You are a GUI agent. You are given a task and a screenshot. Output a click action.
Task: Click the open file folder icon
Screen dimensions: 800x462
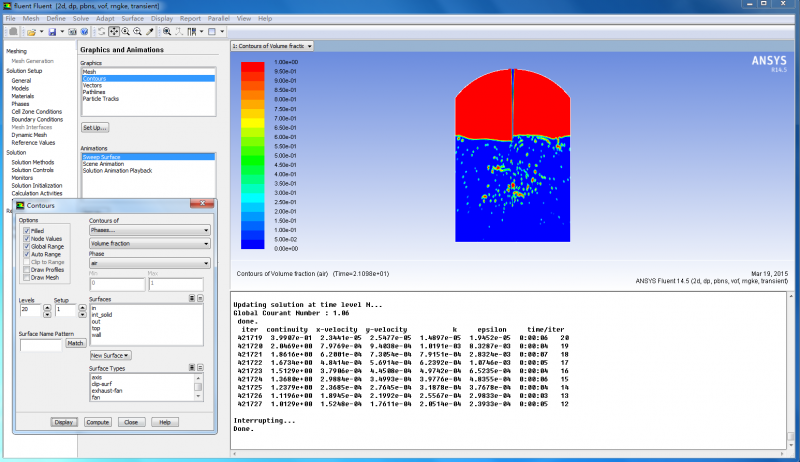32,32
